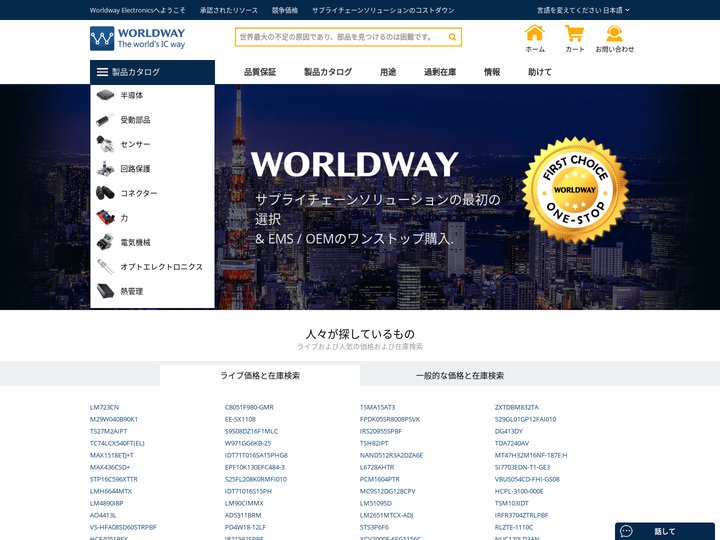Image resolution: width=720 pixels, height=540 pixels.
Task: Open part link PCM1604PTR
Action: pos(380,479)
